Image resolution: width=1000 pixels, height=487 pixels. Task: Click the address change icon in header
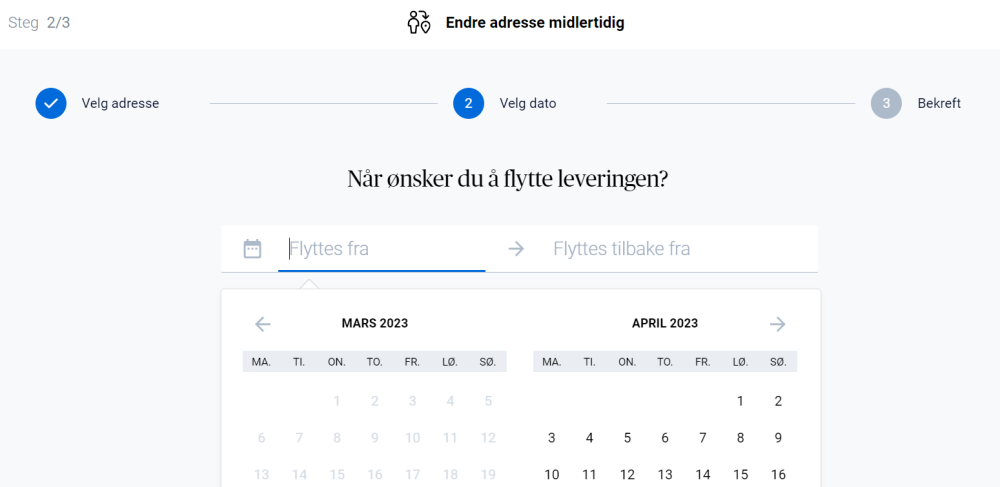[x=419, y=22]
